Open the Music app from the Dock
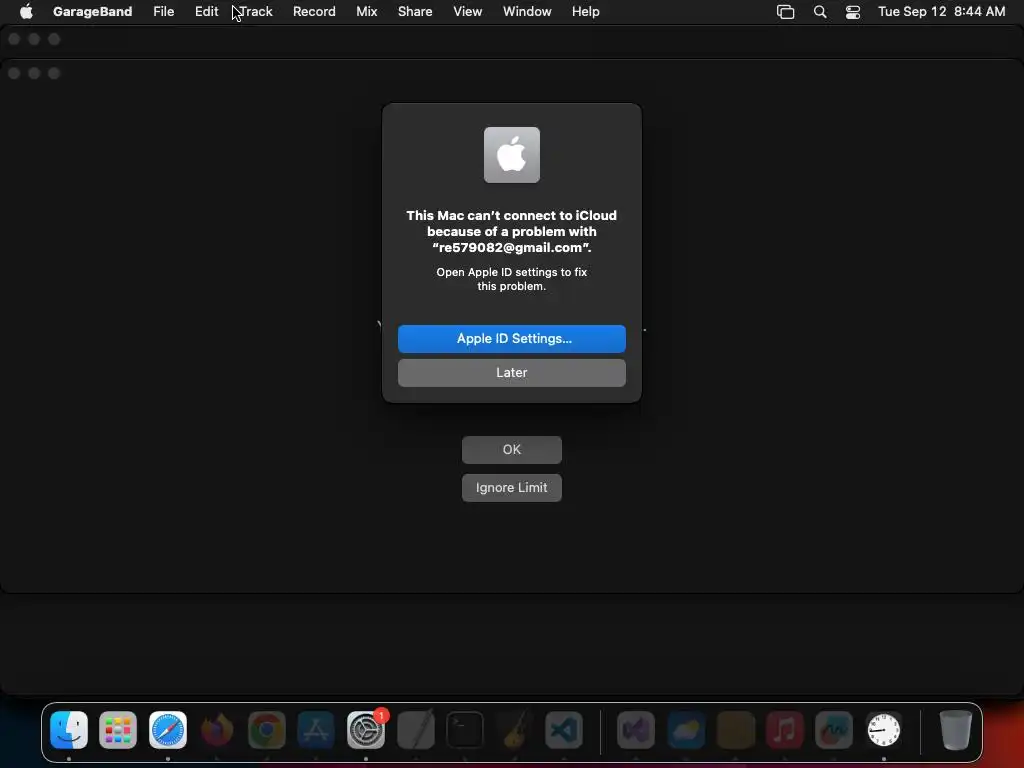The image size is (1024, 768). tap(785, 729)
